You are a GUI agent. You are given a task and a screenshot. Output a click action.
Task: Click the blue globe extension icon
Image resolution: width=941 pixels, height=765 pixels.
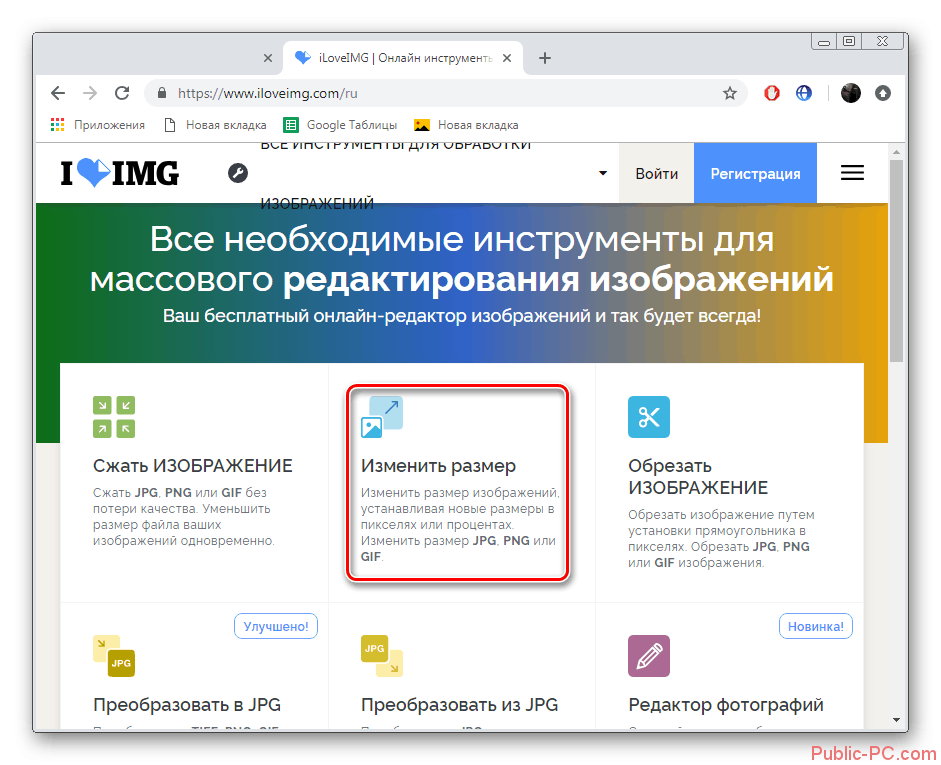pos(804,93)
